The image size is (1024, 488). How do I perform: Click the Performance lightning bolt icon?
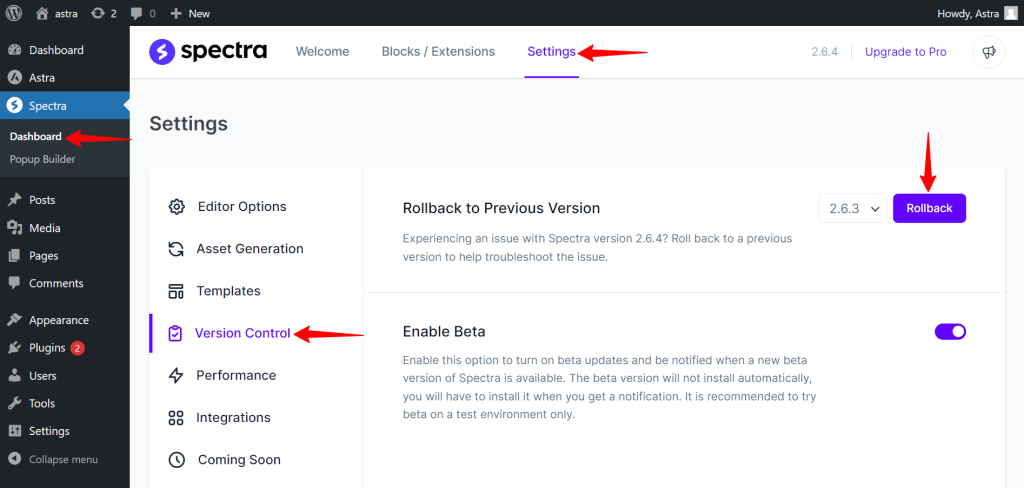point(177,376)
